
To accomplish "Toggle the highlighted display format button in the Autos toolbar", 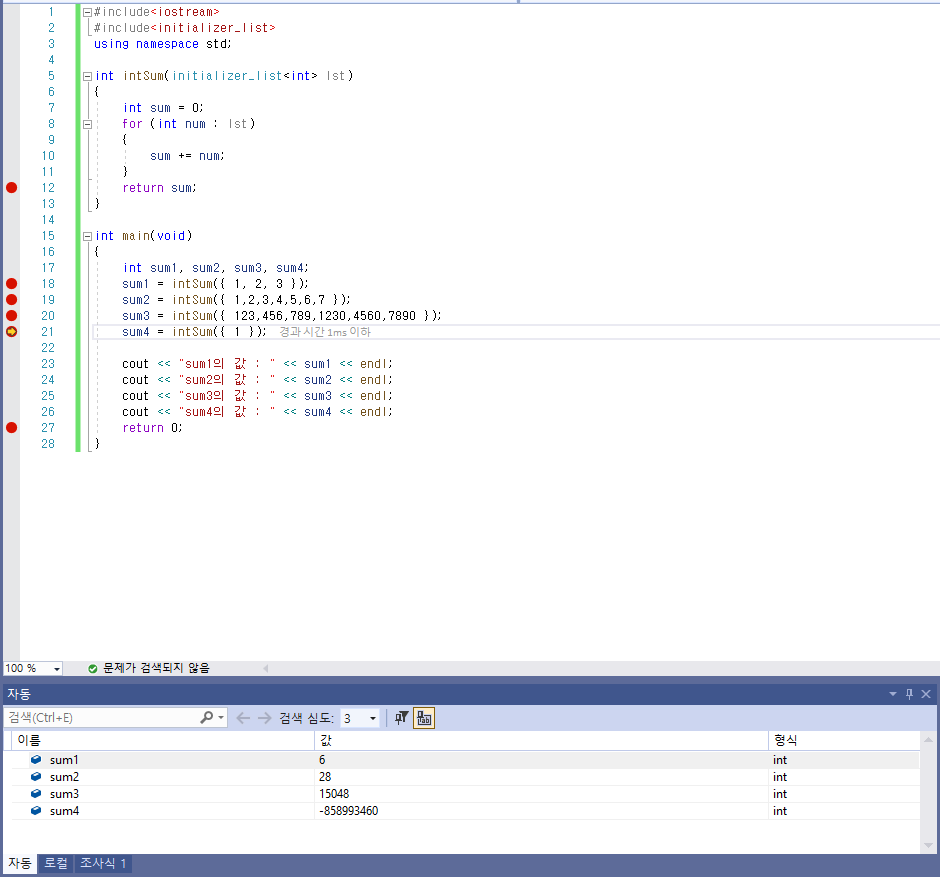I will click(424, 718).
